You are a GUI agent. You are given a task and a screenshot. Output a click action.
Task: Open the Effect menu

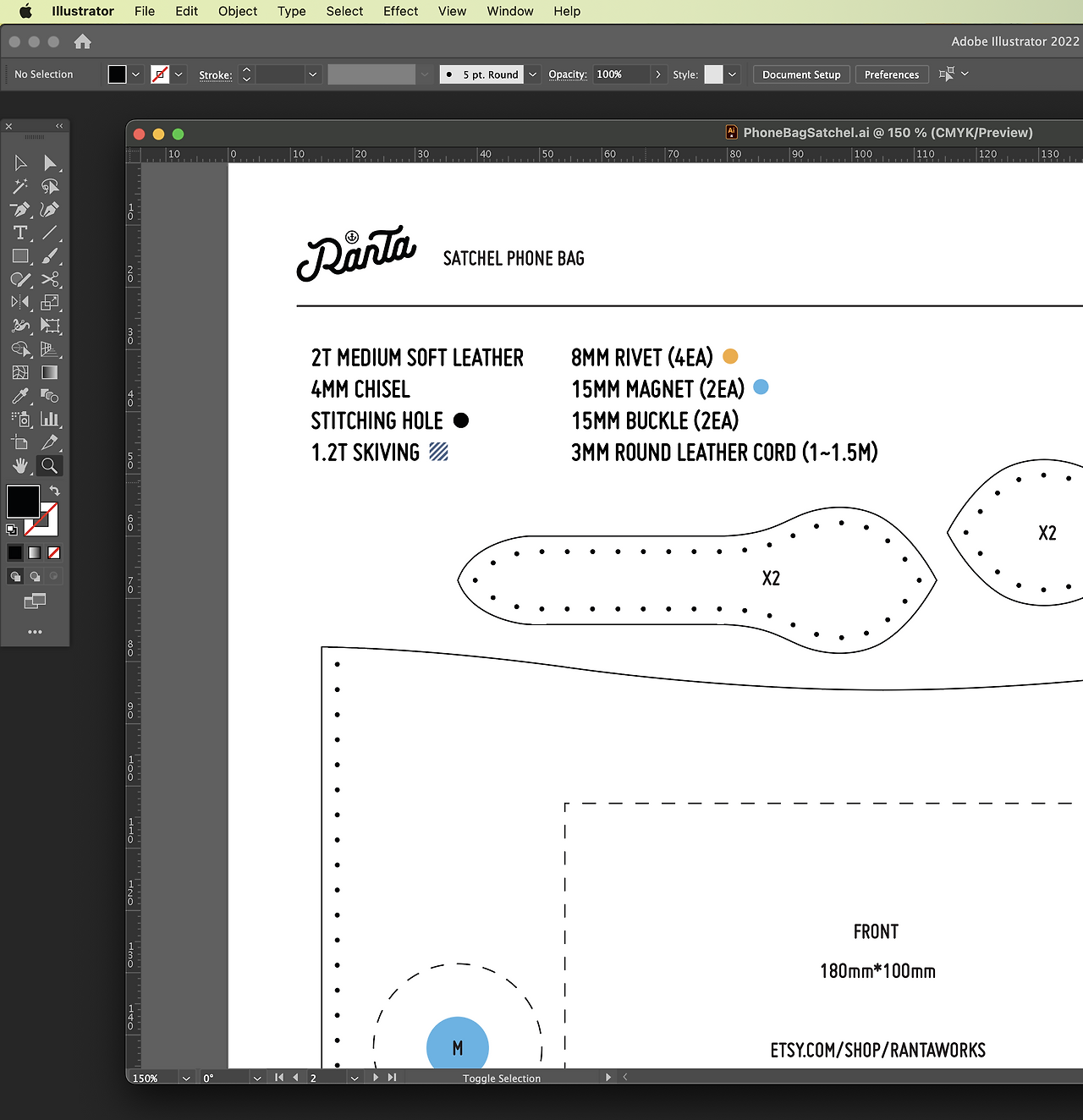coord(401,11)
